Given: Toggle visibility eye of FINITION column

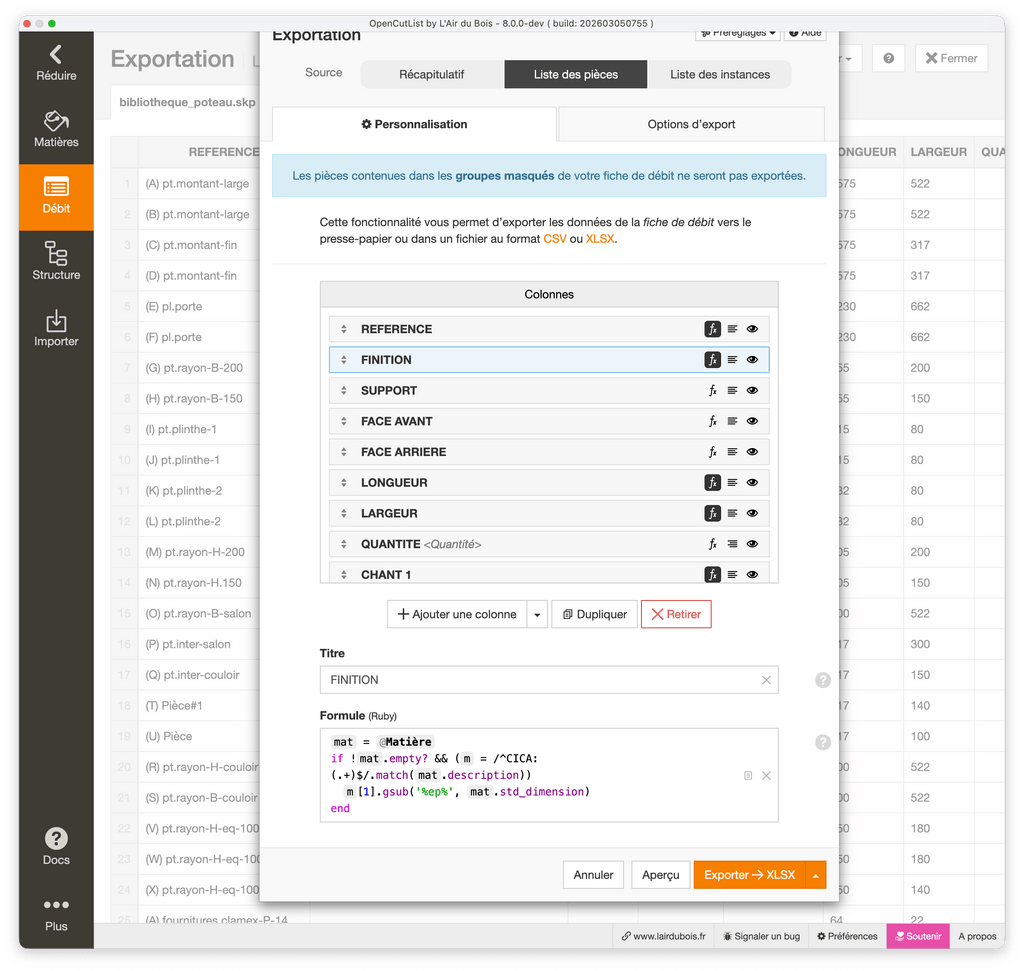Looking at the screenshot, I should tap(752, 360).
